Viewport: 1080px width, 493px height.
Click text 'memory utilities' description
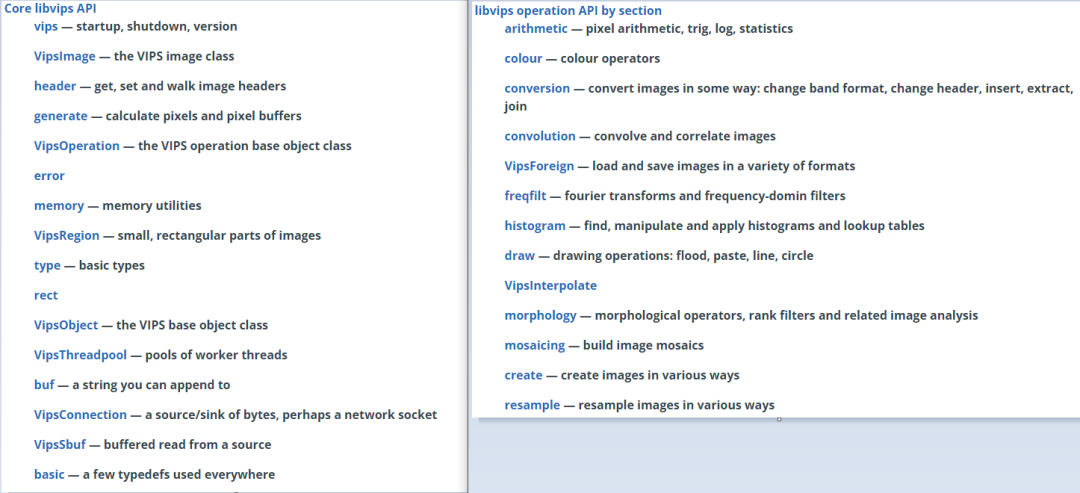point(152,206)
